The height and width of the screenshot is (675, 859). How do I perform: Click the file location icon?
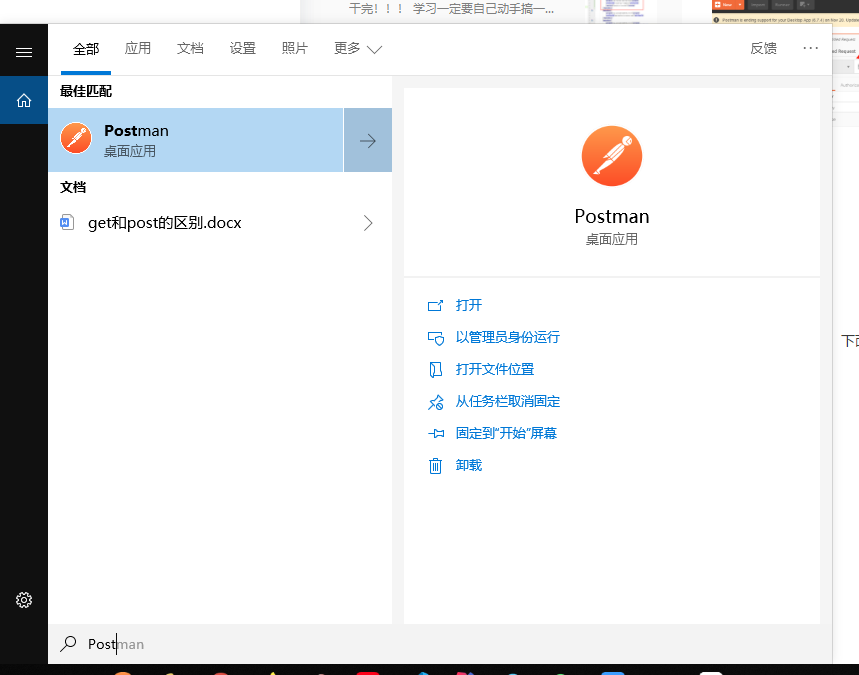click(436, 370)
